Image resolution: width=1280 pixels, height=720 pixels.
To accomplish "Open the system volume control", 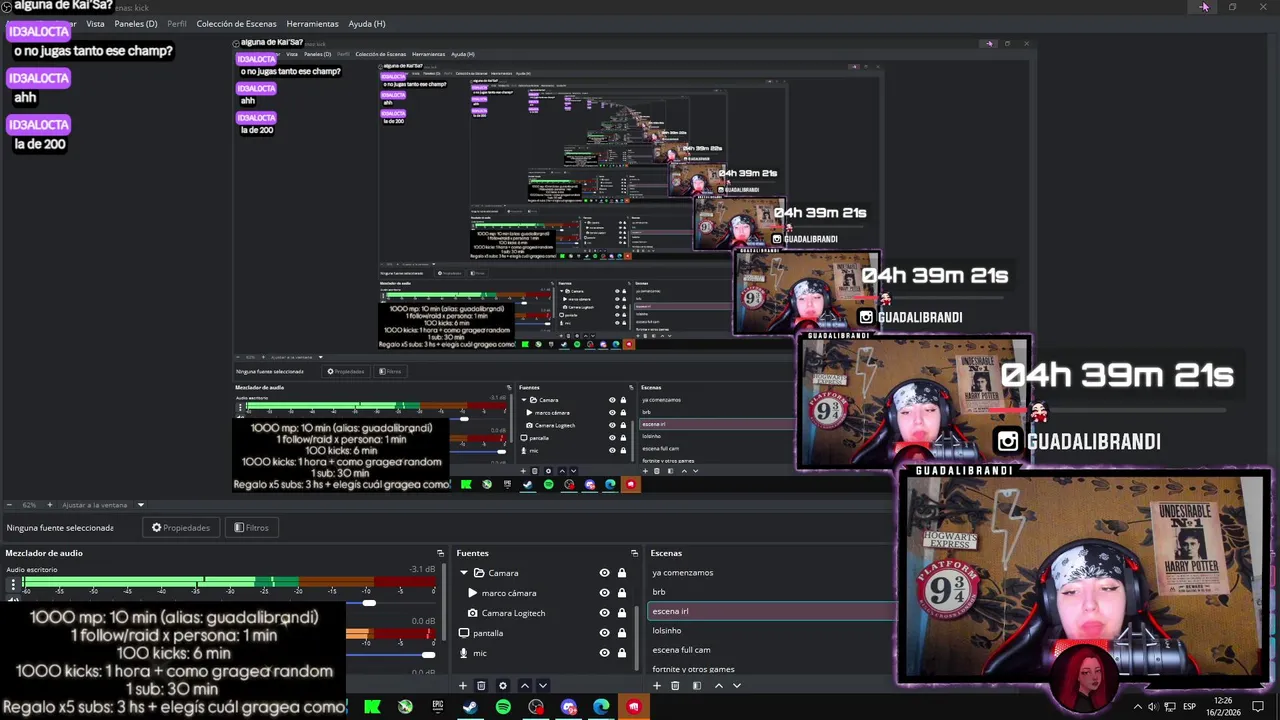I will (1153, 707).
